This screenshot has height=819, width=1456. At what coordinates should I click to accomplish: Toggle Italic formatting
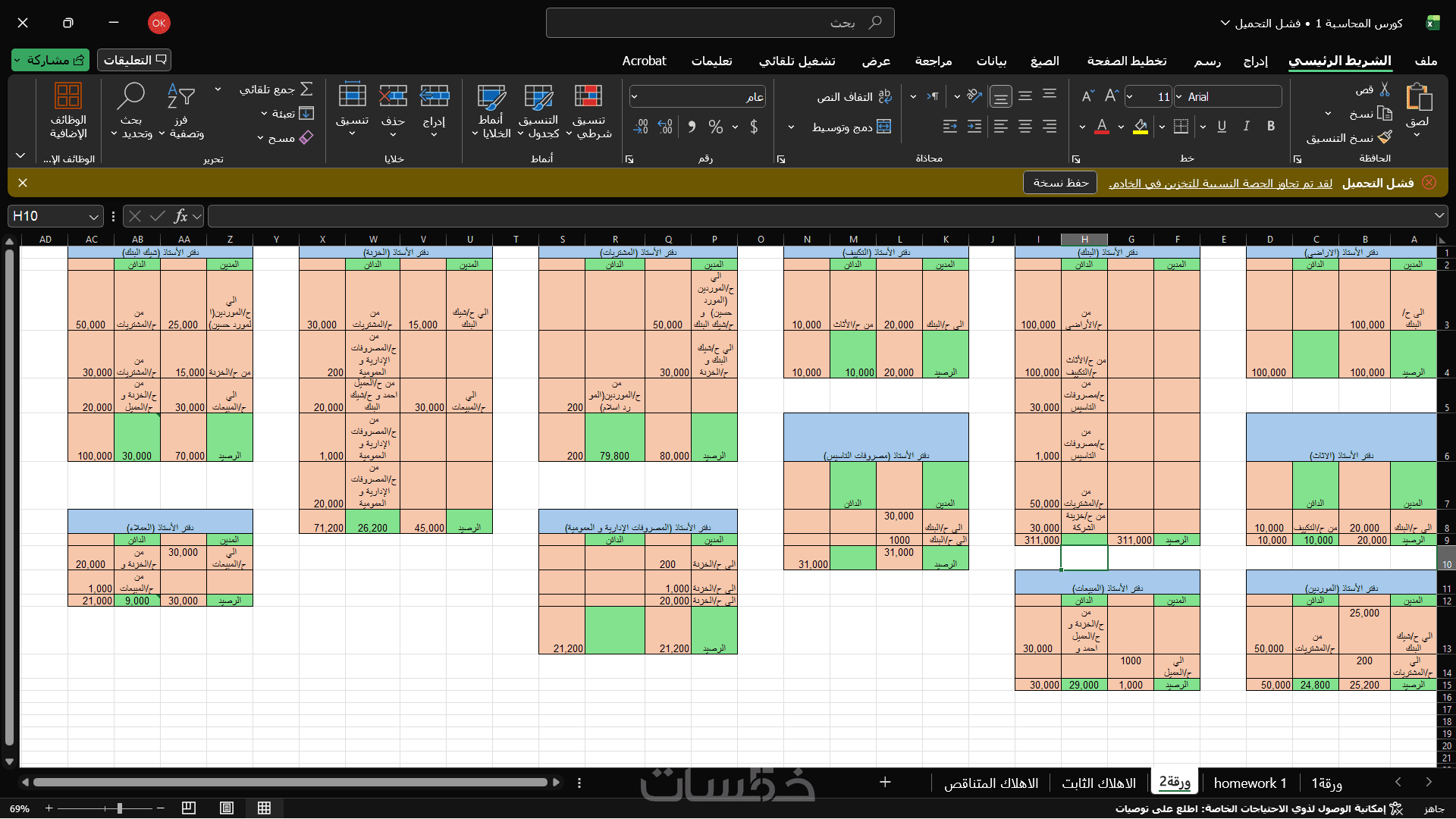click(1246, 127)
